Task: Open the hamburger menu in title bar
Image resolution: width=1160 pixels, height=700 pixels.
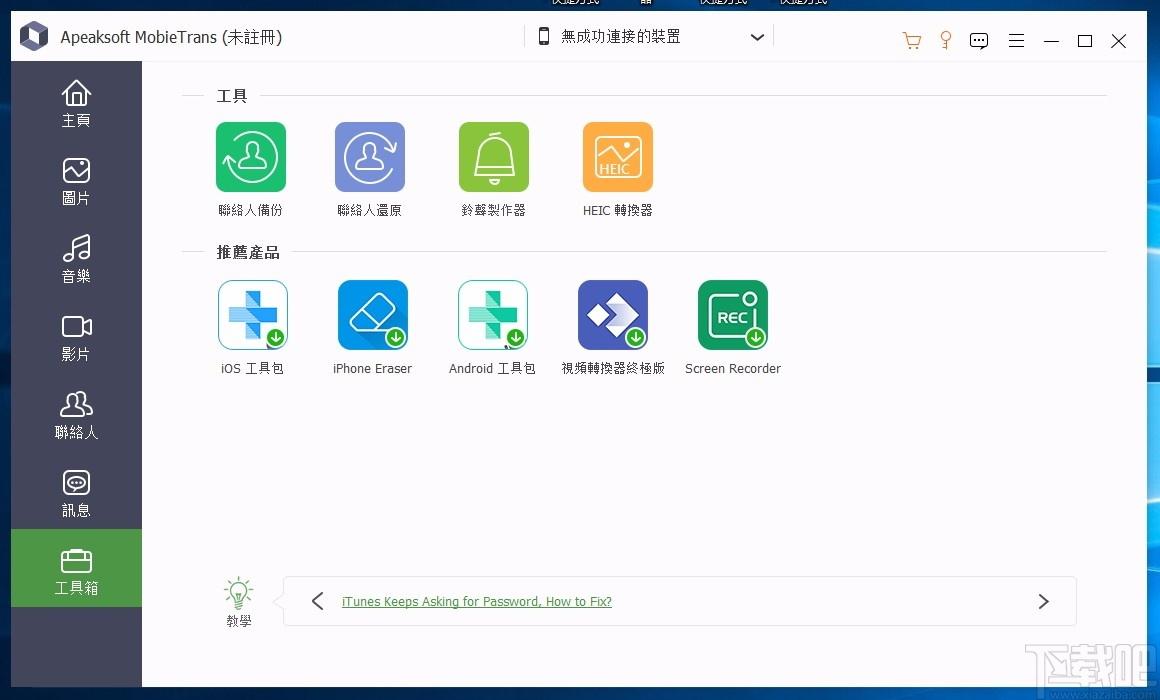Action: pyautogui.click(x=1016, y=41)
